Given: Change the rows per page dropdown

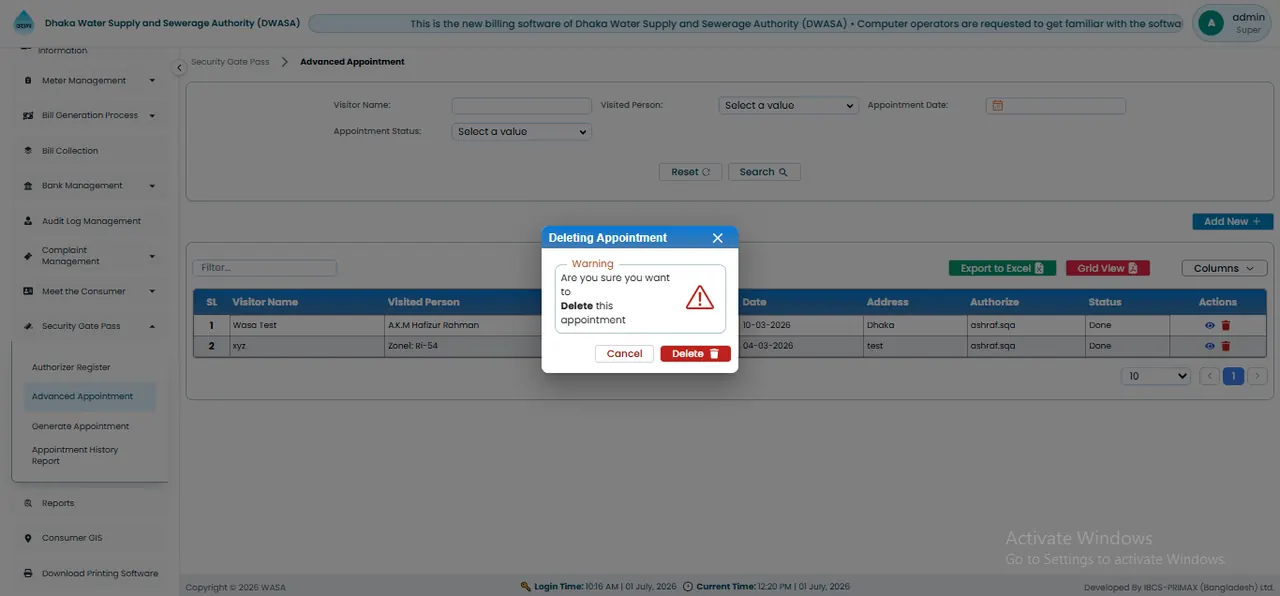Looking at the screenshot, I should click(1156, 376).
